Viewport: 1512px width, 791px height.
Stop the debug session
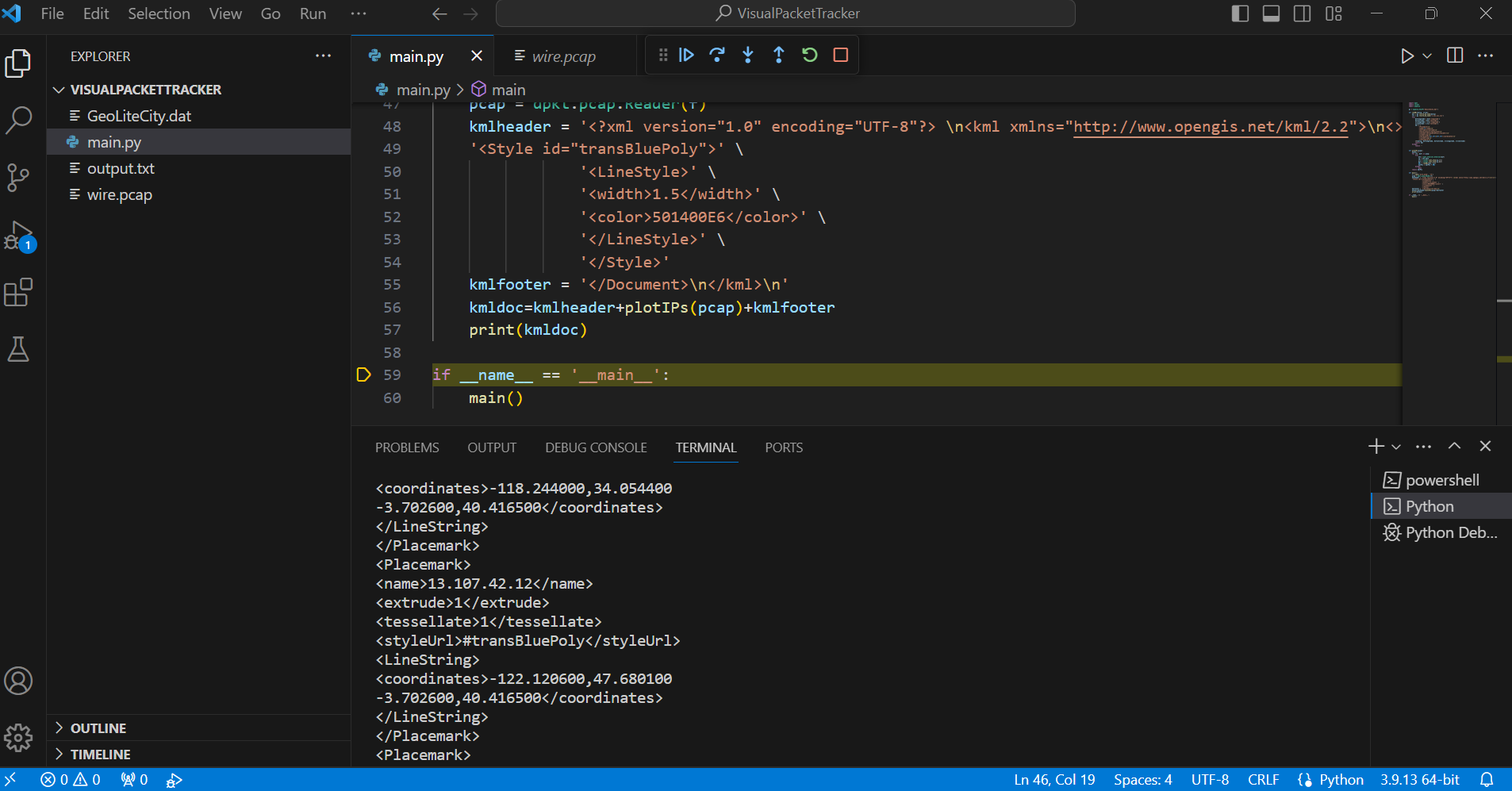841,55
